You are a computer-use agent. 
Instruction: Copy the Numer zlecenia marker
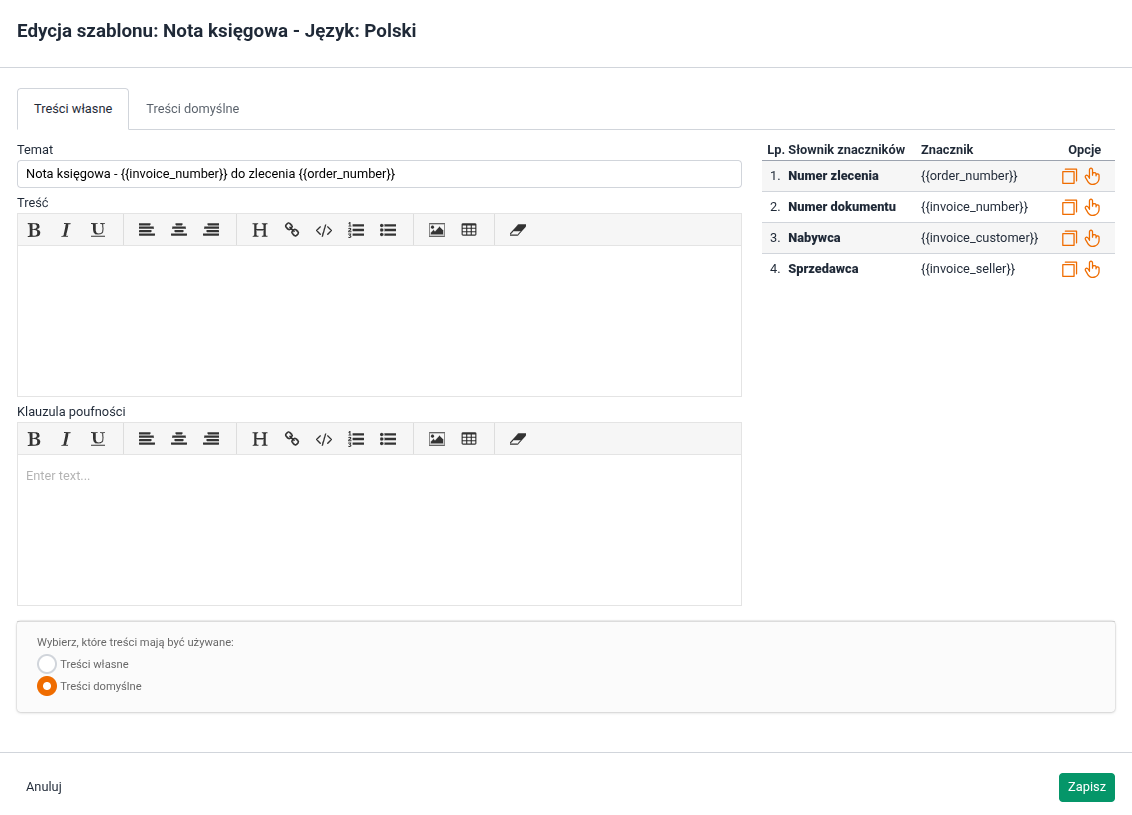point(1069,177)
